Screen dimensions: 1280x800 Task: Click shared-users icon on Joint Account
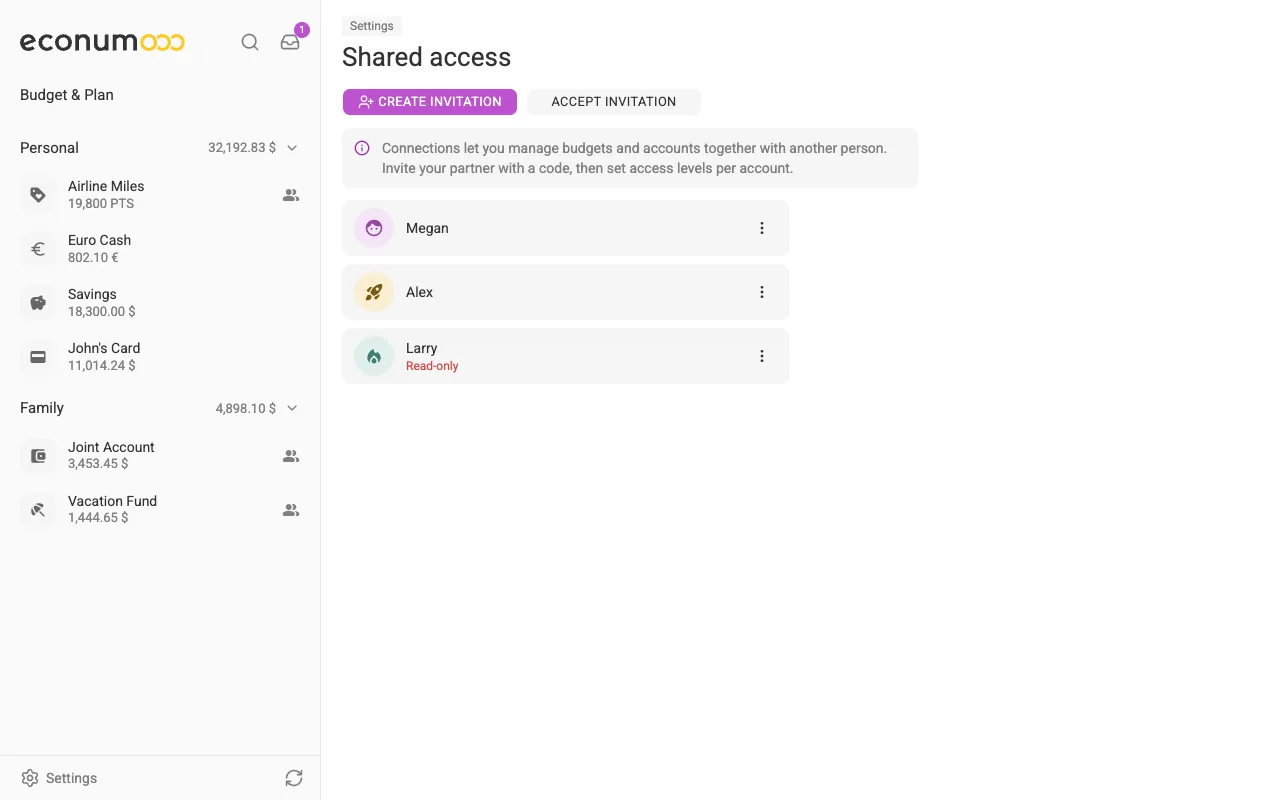[x=291, y=456]
